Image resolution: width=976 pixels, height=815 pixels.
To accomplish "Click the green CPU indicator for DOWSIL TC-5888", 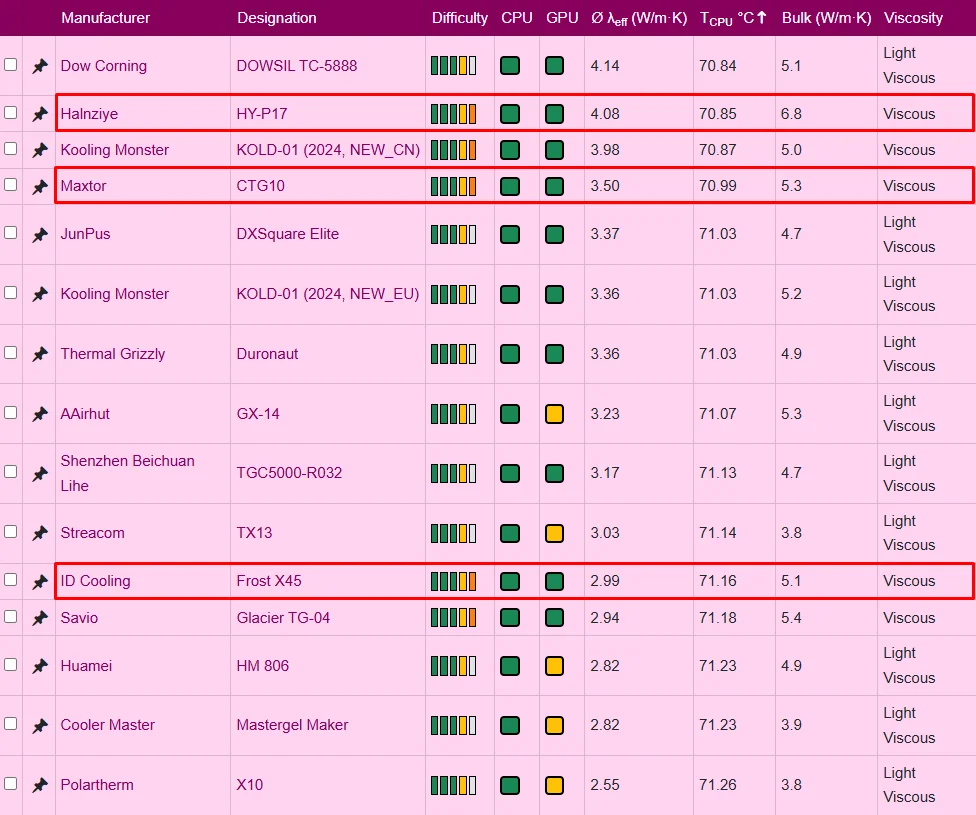I will tap(510, 65).
